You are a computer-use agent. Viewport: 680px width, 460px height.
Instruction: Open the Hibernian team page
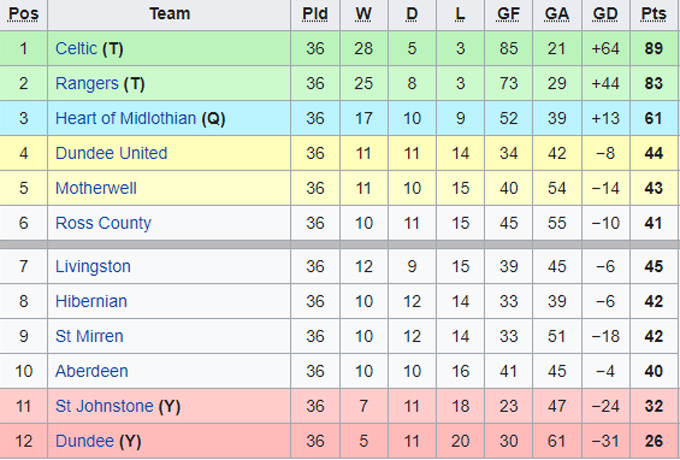(91, 301)
